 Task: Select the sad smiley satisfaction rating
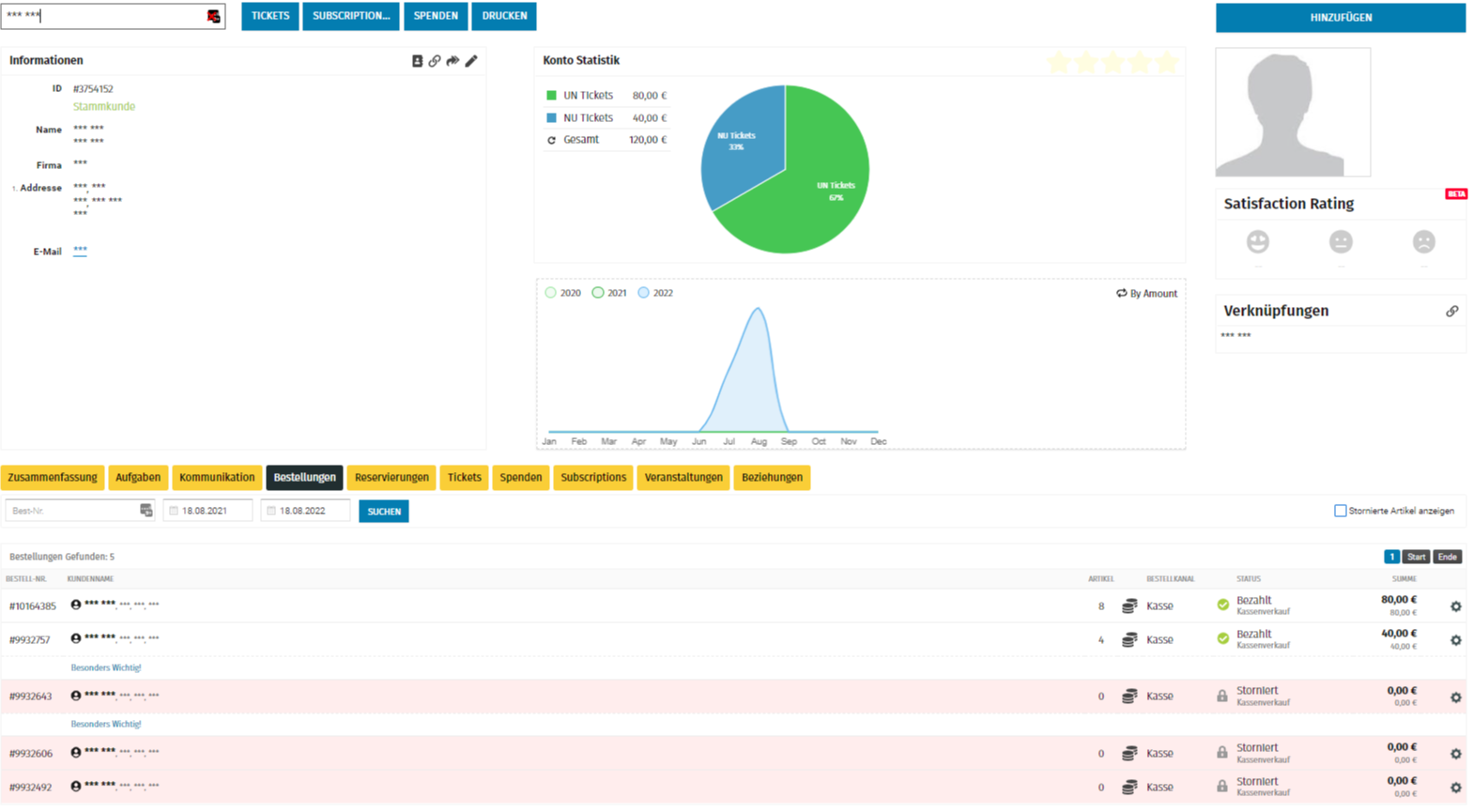click(1423, 242)
